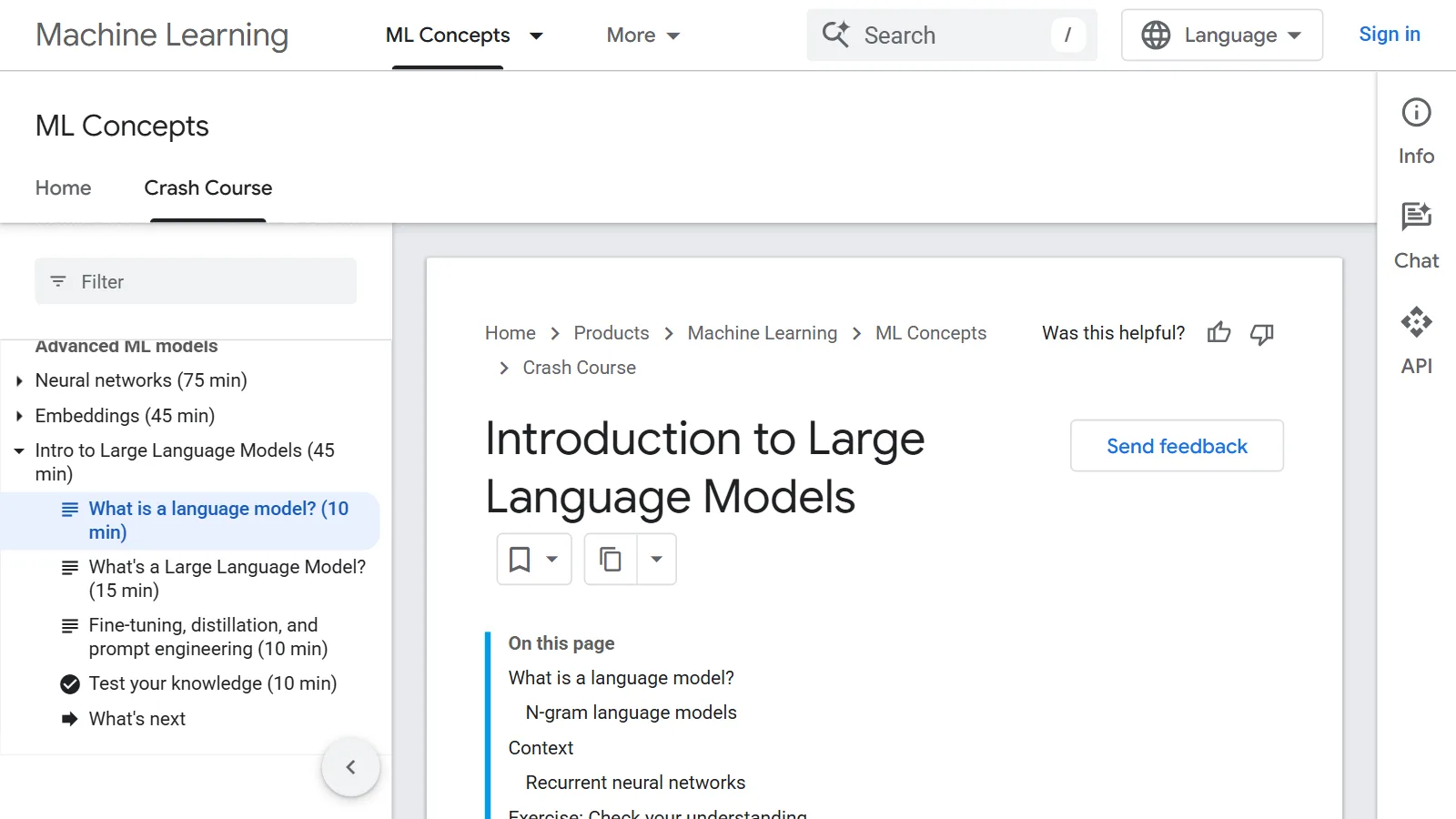Viewport: 1456px width, 819px height.
Task: Expand the Neural networks section
Action: click(x=19, y=380)
